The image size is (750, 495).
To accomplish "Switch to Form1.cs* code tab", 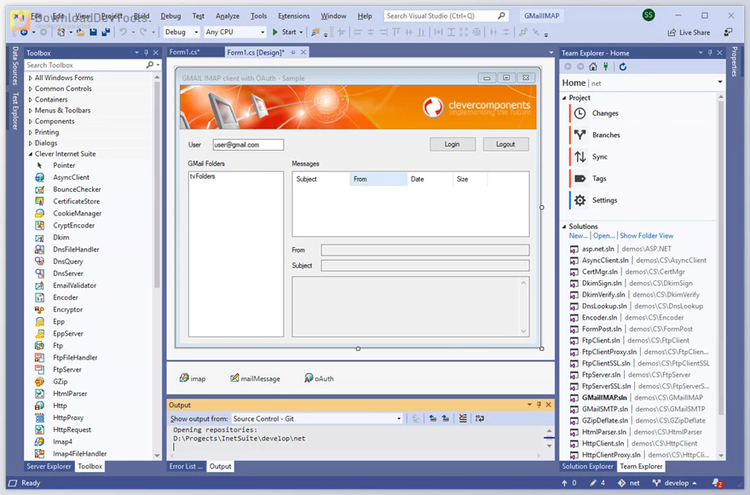I will coord(184,52).
